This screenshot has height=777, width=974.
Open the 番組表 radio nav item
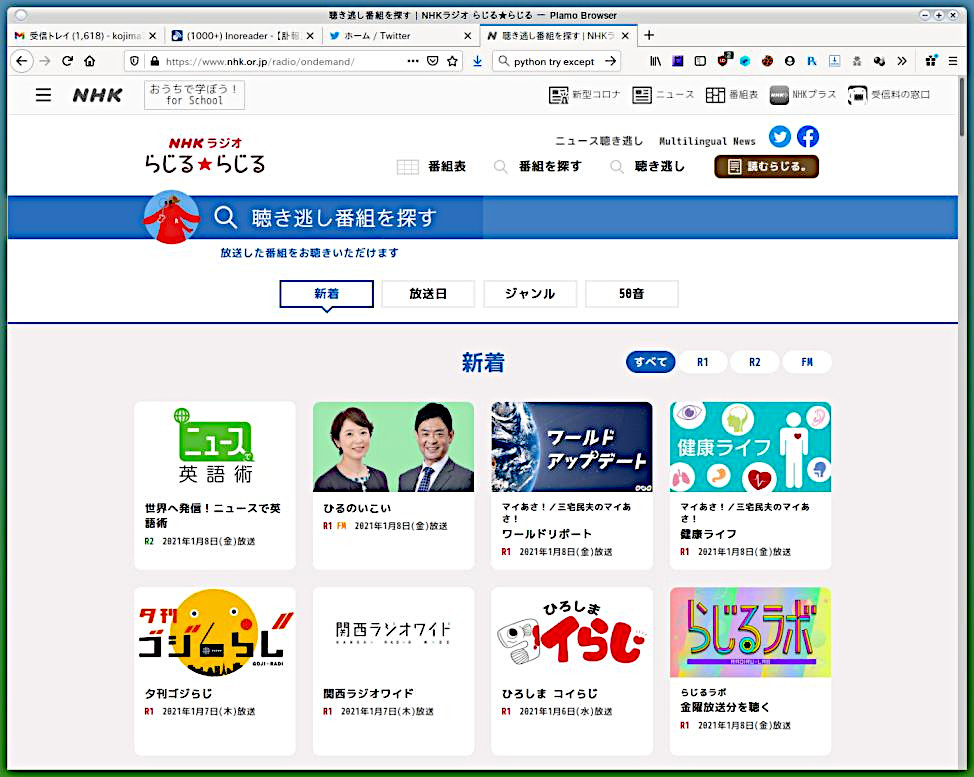click(432, 166)
